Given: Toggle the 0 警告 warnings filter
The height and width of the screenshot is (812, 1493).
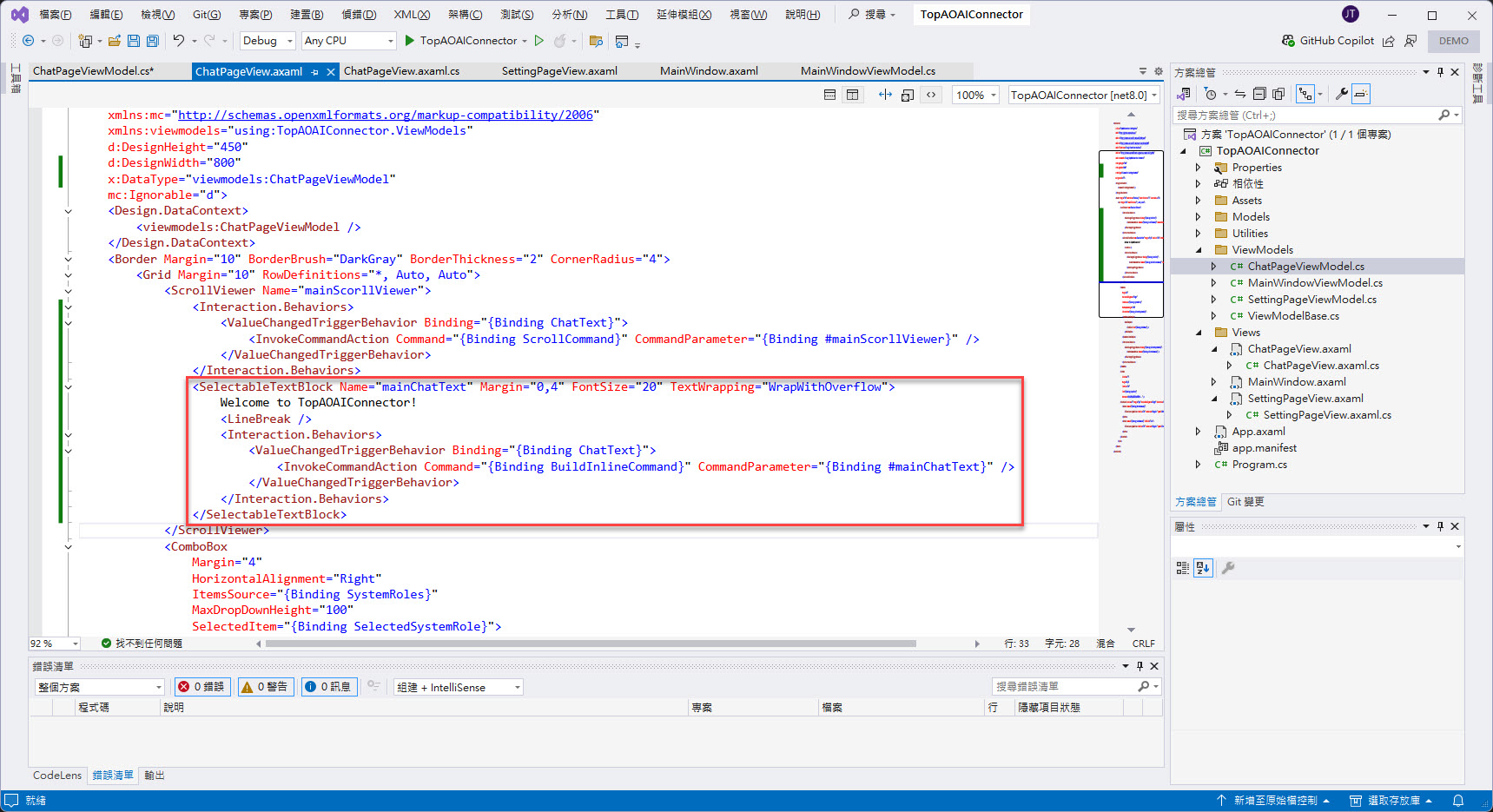Looking at the screenshot, I should [x=265, y=687].
